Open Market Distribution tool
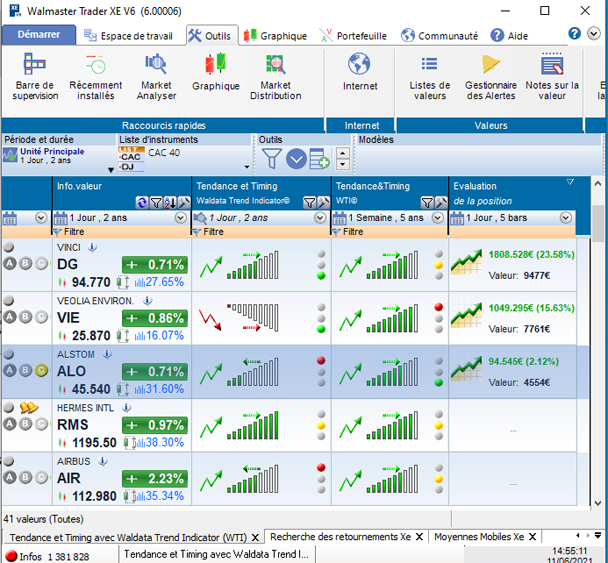The height and width of the screenshot is (563, 608). 275,76
